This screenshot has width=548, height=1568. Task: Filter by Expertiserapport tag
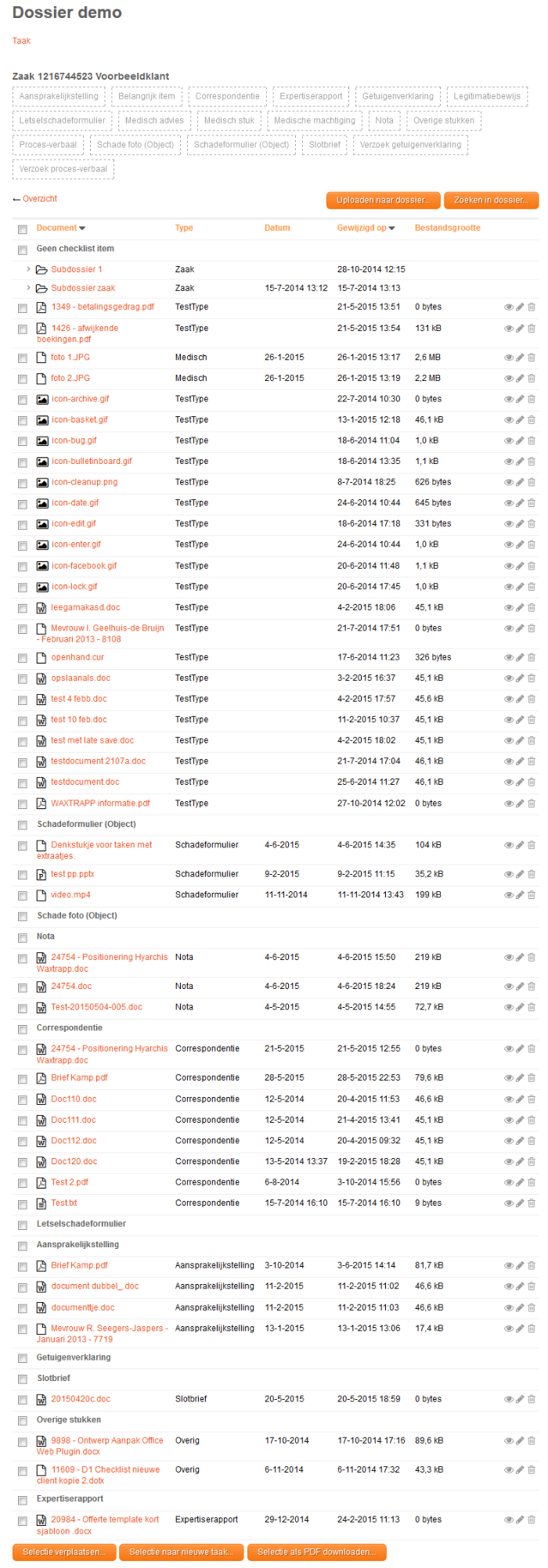point(311,96)
